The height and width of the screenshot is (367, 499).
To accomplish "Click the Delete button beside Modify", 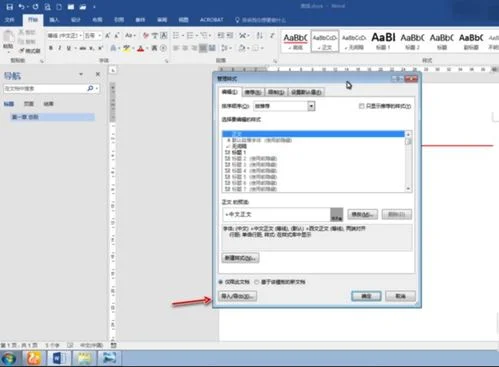I will click(x=397, y=214).
